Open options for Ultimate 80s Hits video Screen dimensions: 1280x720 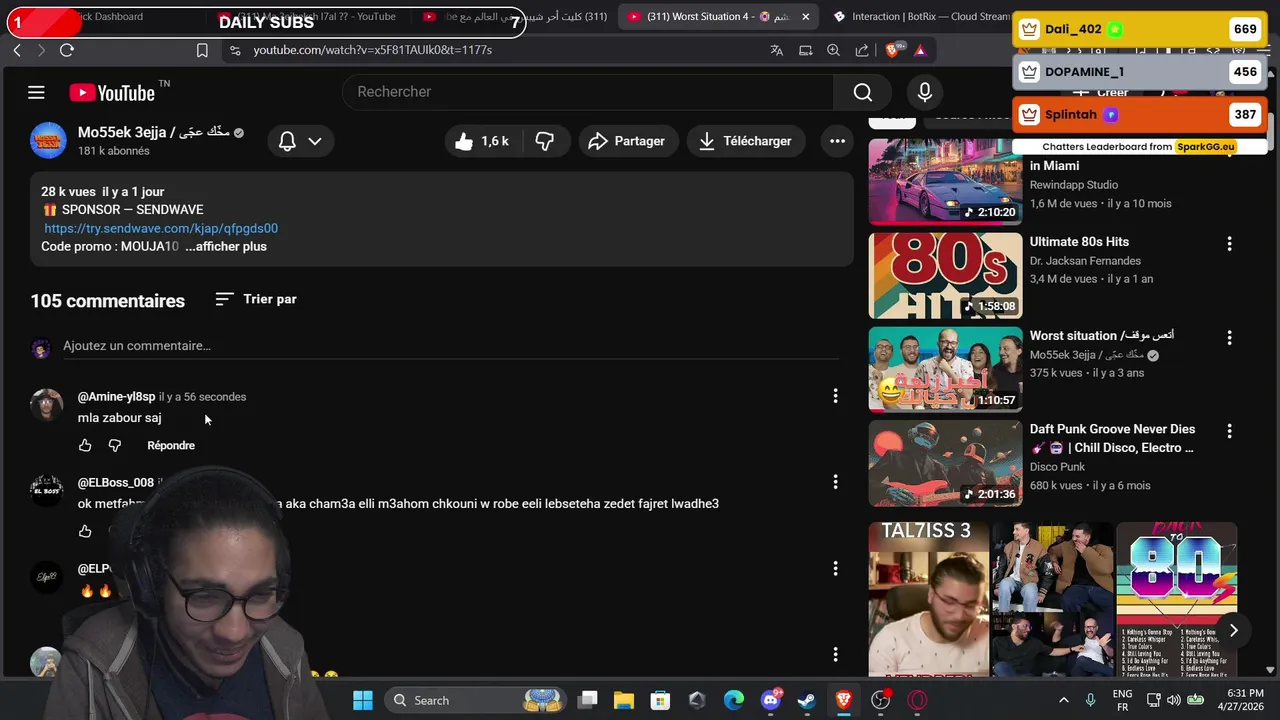[1229, 244]
